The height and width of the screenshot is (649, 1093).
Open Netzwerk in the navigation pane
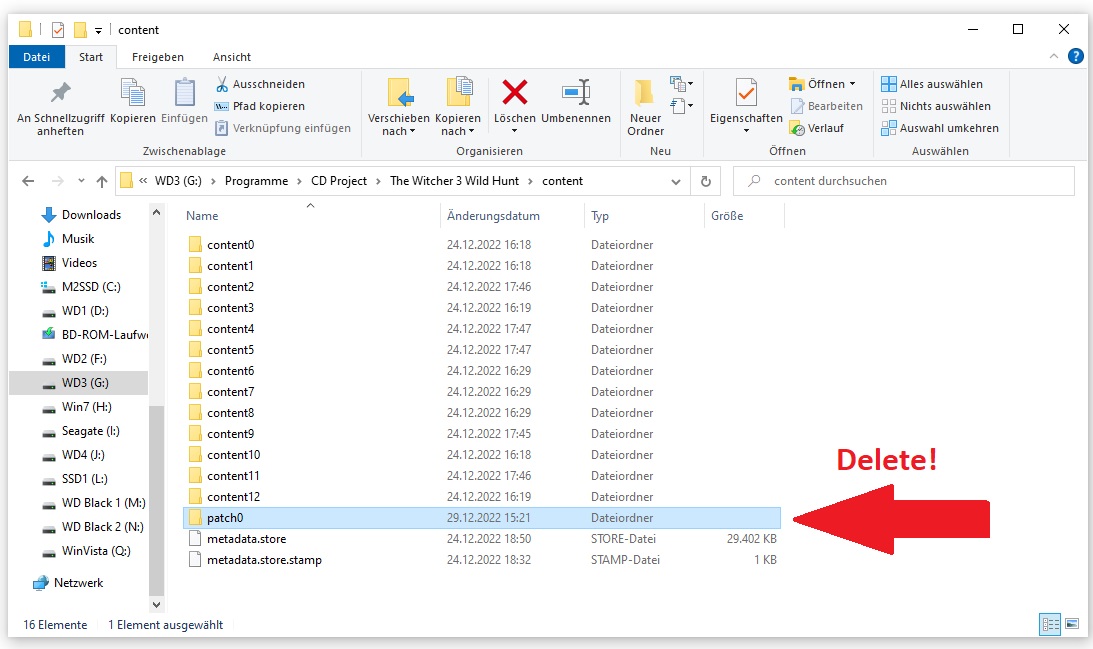[x=68, y=583]
